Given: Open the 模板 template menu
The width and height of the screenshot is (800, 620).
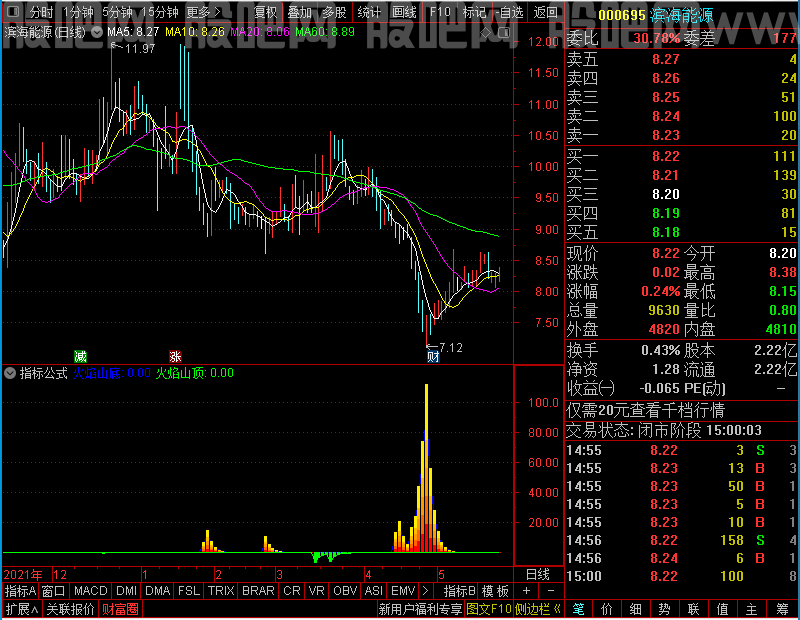Looking at the screenshot, I should click(495, 591).
